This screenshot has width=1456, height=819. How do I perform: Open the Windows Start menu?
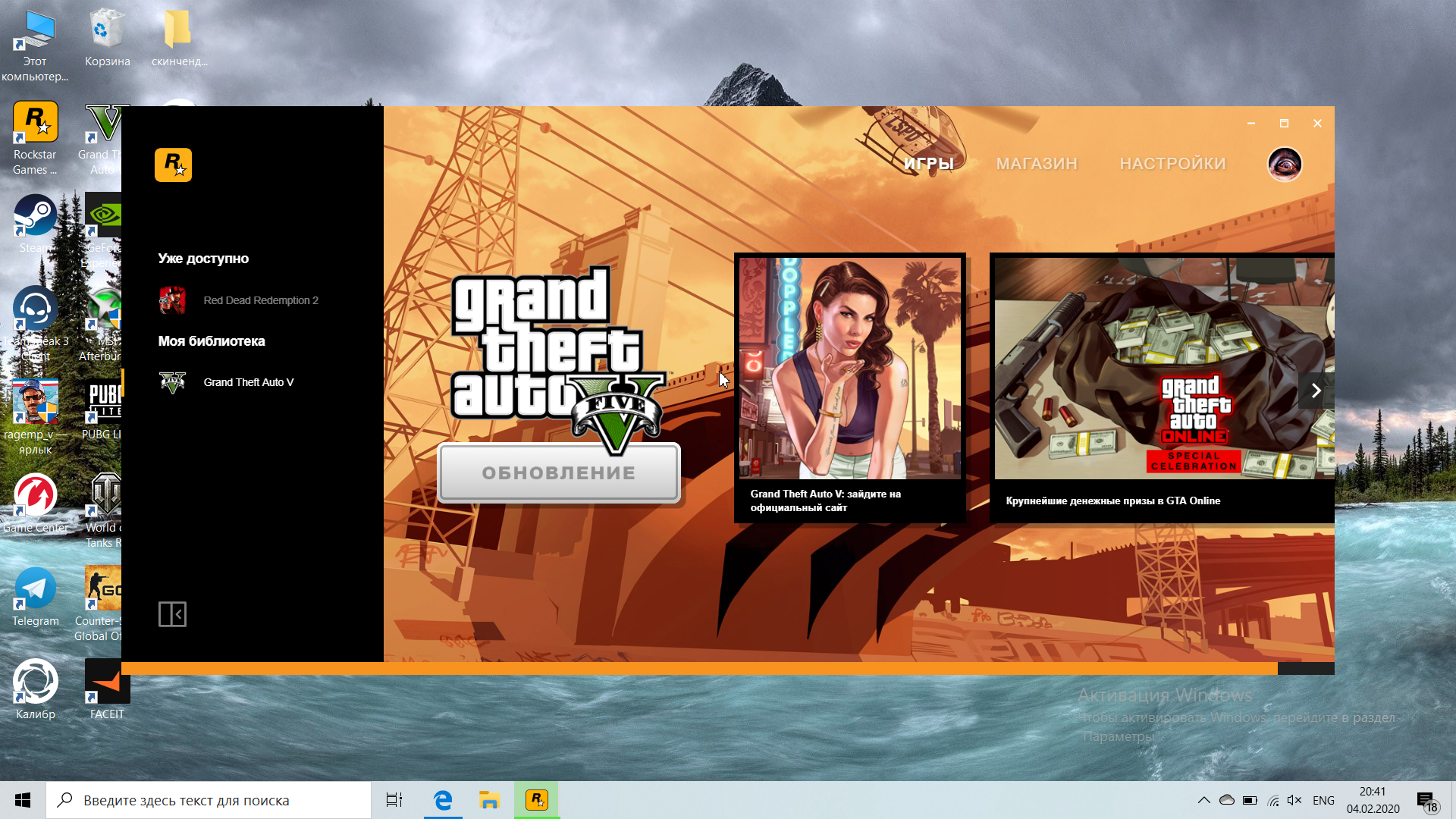click(x=23, y=800)
